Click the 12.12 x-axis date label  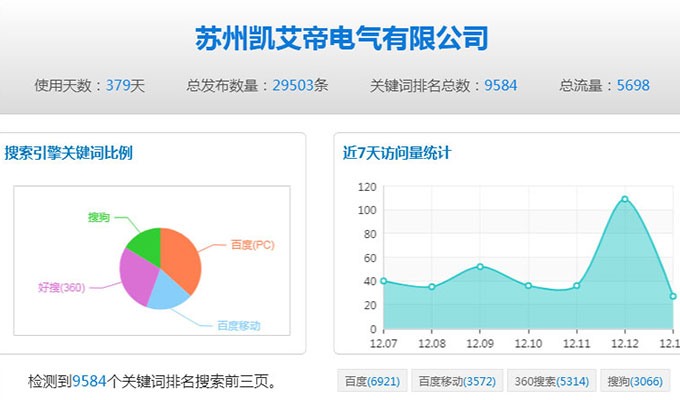click(x=625, y=344)
